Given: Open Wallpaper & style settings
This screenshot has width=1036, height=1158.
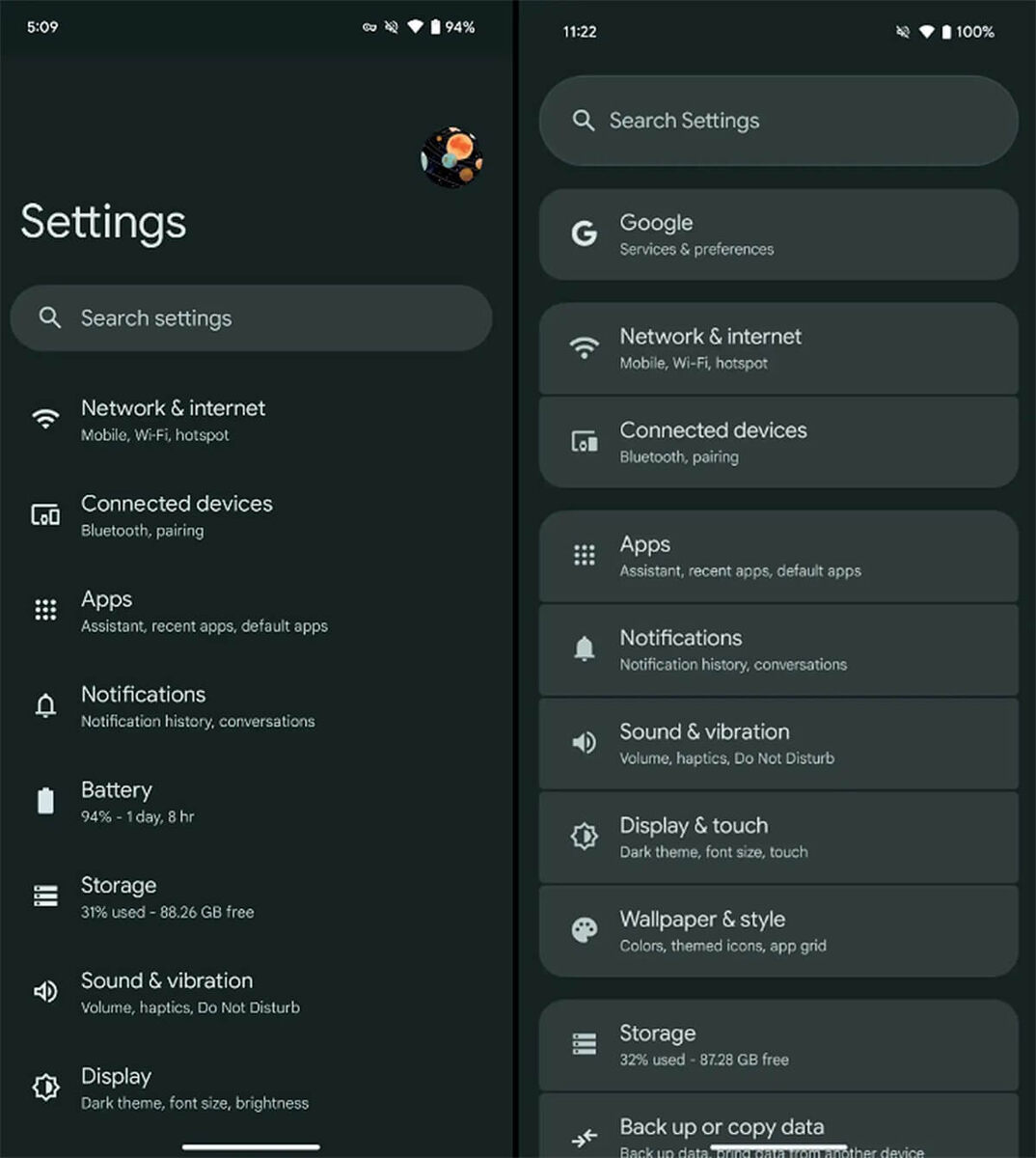Looking at the screenshot, I should coord(778,931).
